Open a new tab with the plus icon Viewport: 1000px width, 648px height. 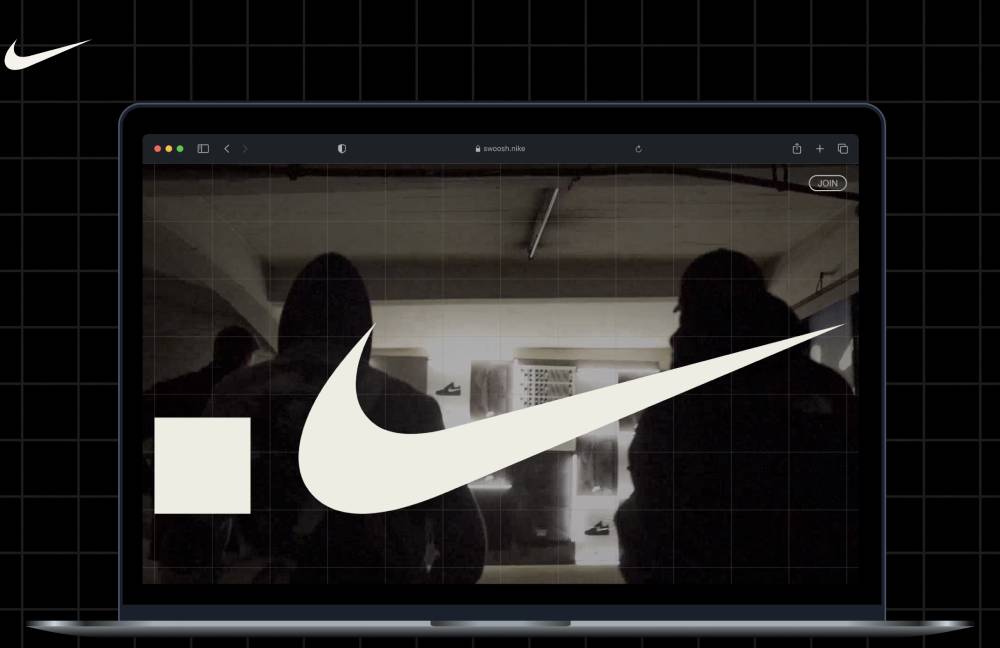pos(819,148)
